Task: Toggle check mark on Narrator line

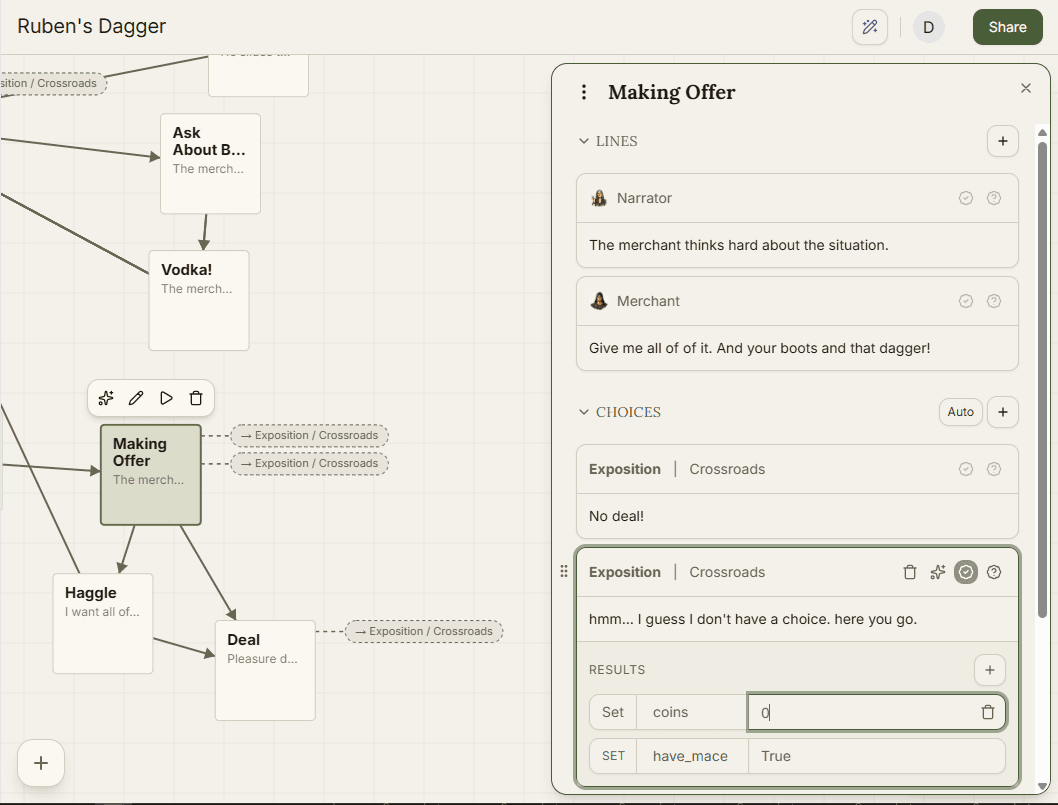Action: pyautogui.click(x=966, y=198)
